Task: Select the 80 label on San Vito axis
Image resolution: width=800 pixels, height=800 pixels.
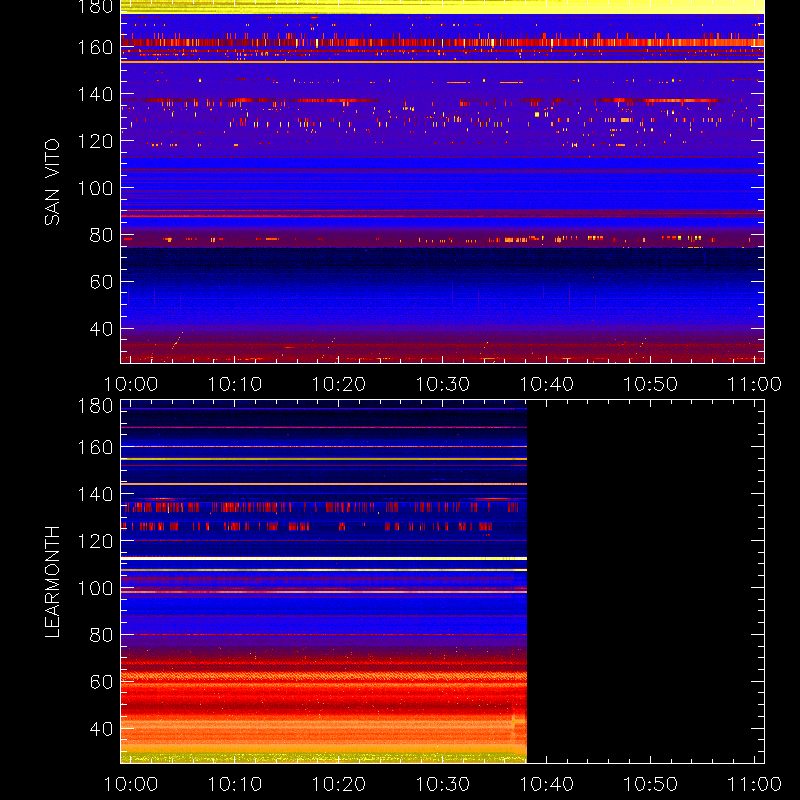Action: (x=102, y=235)
